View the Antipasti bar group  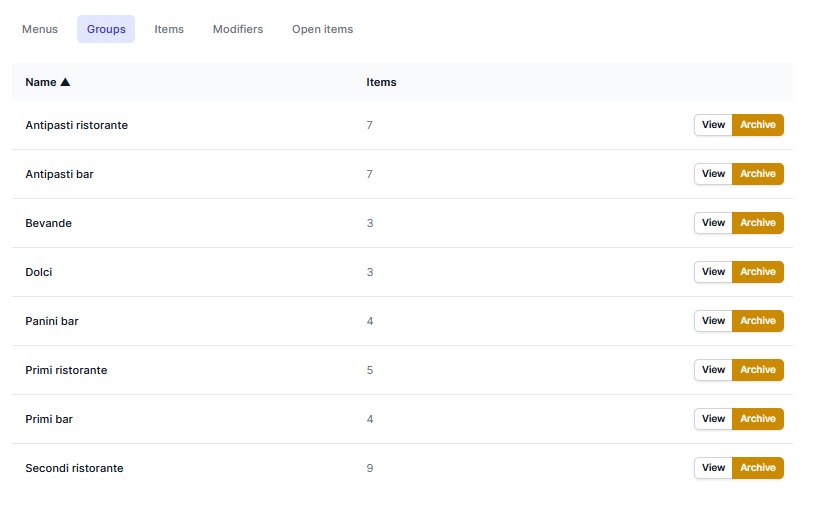(x=713, y=174)
